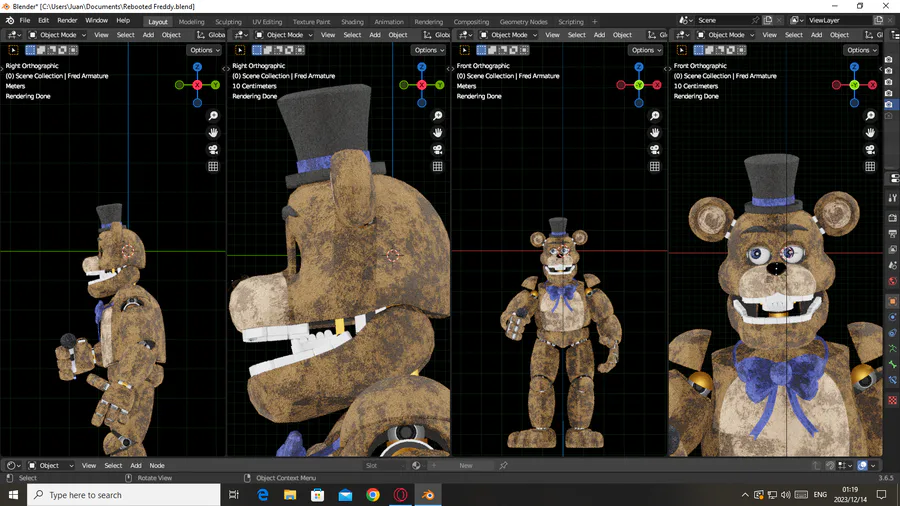Viewport: 900px width, 506px height.
Task: Open the File menu
Action: (x=25, y=21)
